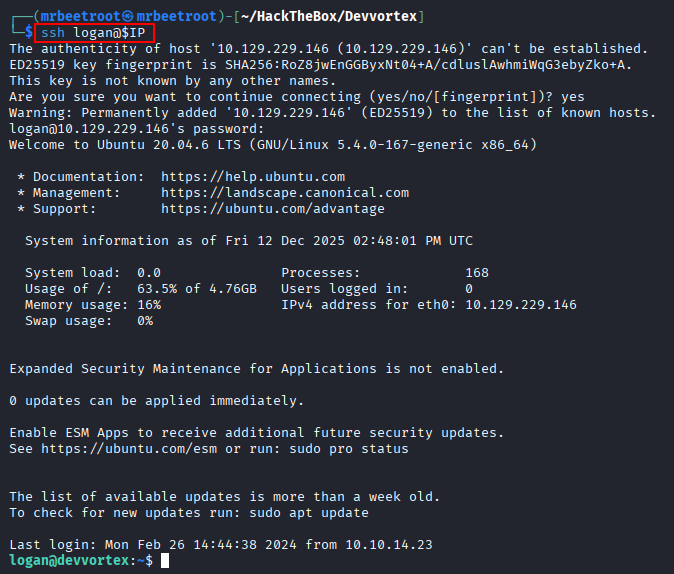Image resolution: width=674 pixels, height=574 pixels.
Task: Click the 'sudo apt update' command text
Action: click(309, 513)
